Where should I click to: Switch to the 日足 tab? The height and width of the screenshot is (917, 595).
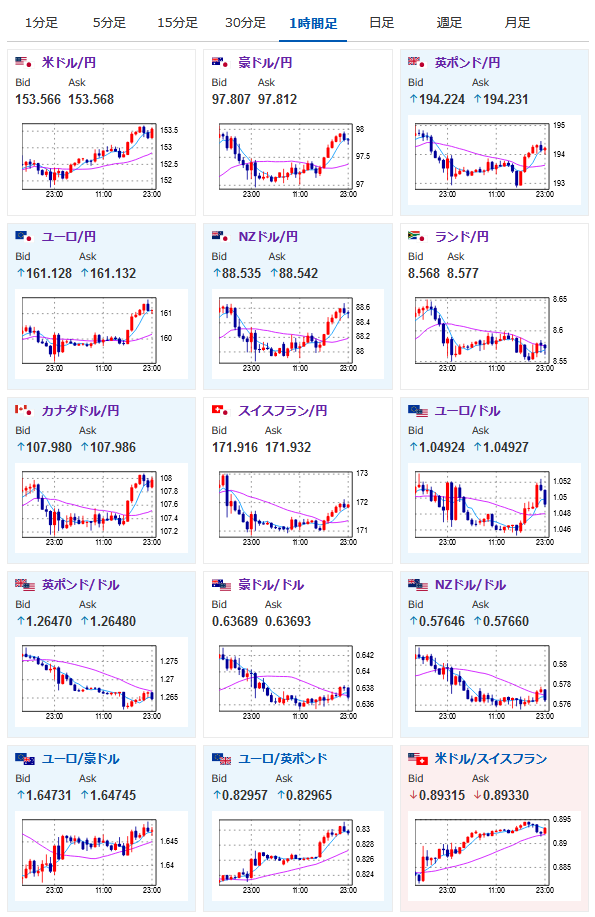381,23
